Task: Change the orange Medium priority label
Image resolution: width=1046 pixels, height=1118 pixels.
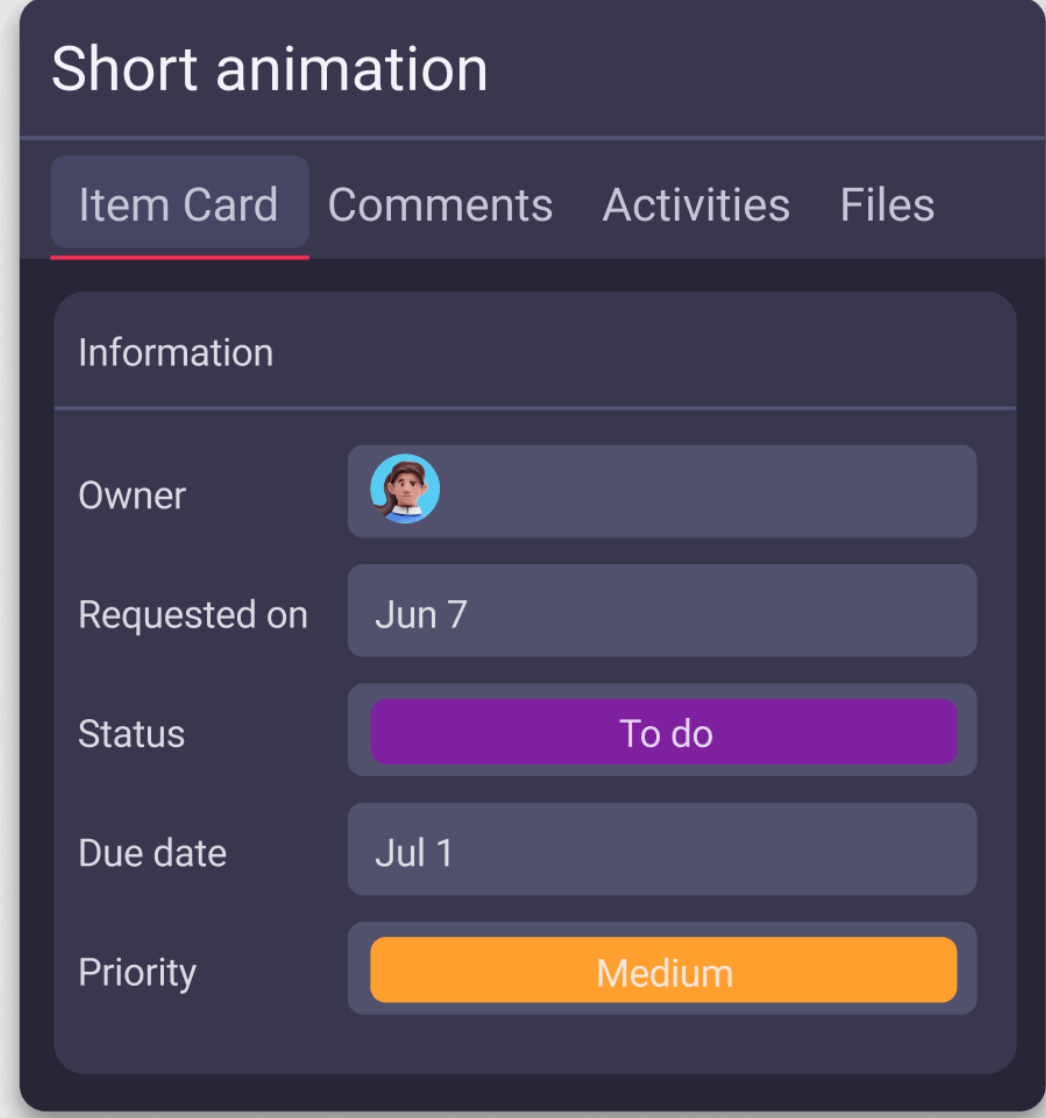Action: point(664,971)
